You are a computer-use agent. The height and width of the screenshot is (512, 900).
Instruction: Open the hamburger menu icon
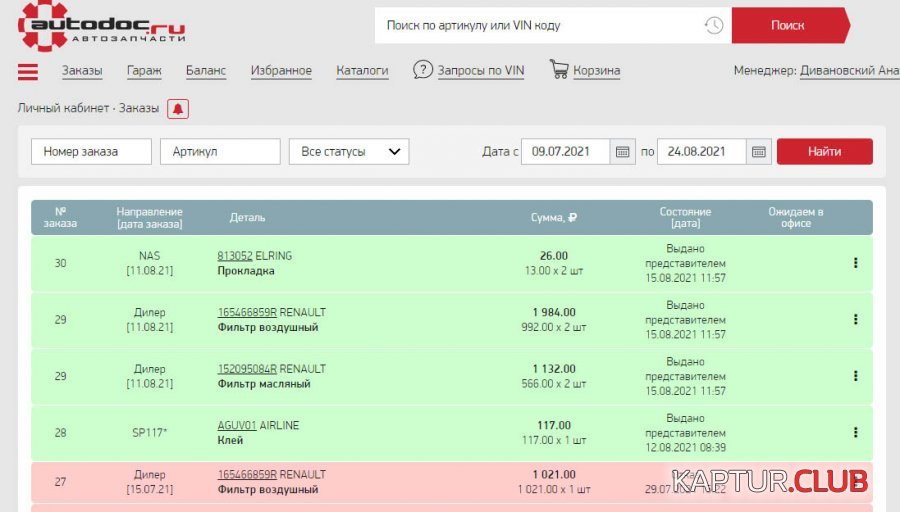pyautogui.click(x=28, y=72)
